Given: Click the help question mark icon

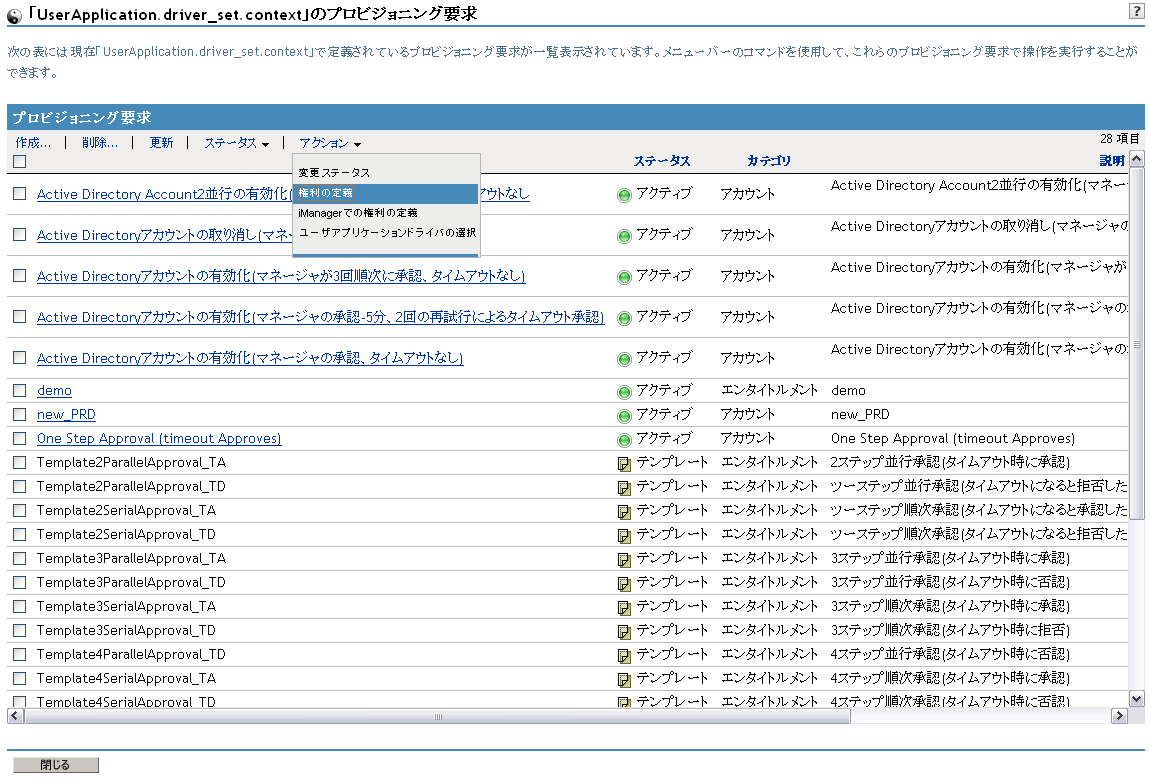Looking at the screenshot, I should pyautogui.click(x=1136, y=10).
